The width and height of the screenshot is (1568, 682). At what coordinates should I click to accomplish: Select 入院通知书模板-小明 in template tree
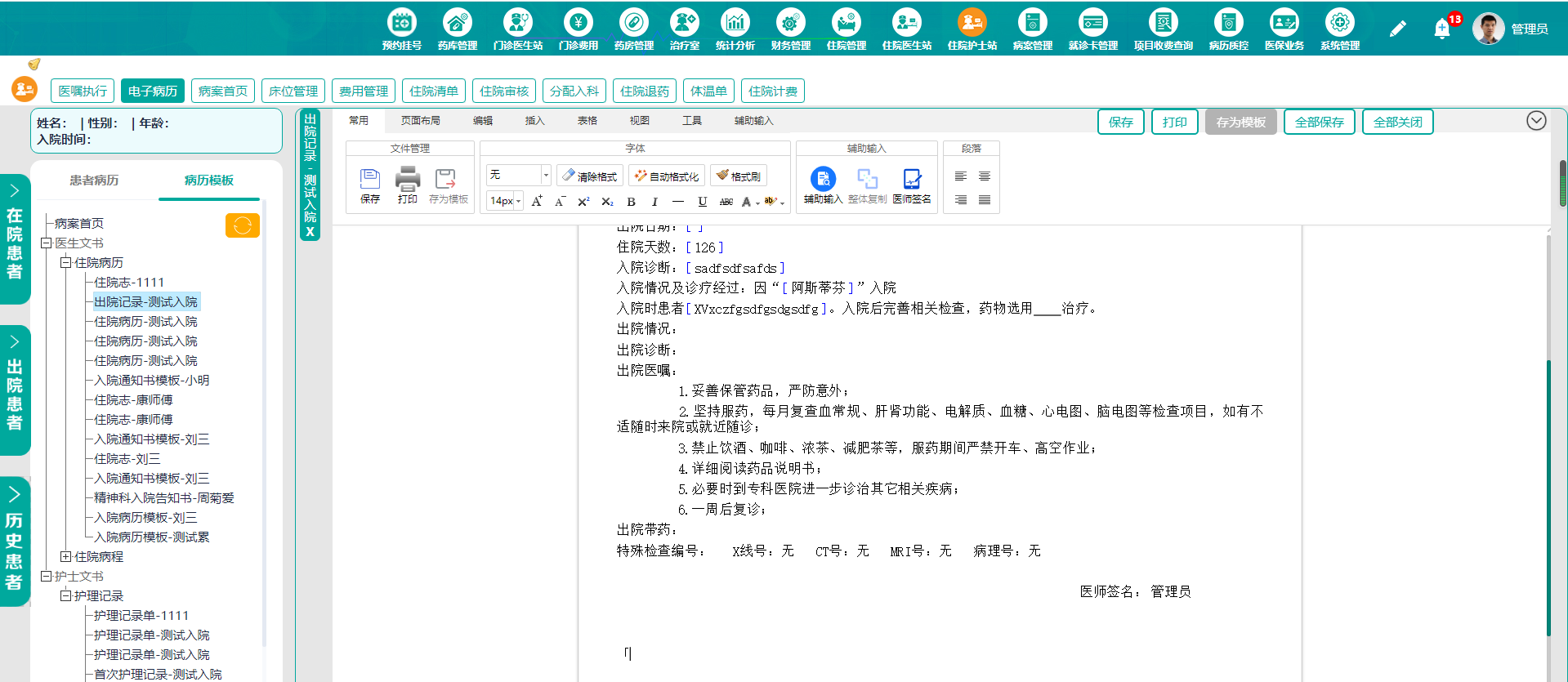[x=151, y=381]
